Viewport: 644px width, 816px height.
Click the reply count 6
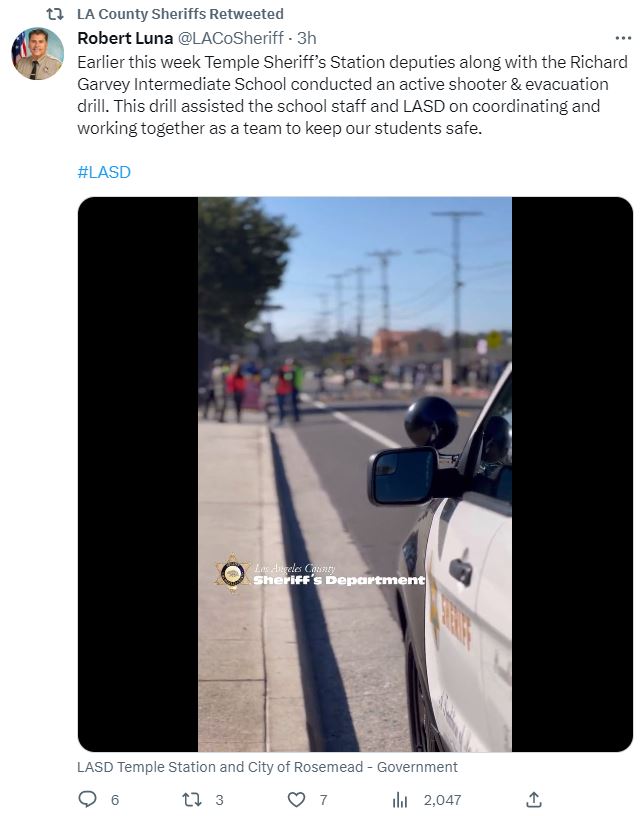[115, 800]
